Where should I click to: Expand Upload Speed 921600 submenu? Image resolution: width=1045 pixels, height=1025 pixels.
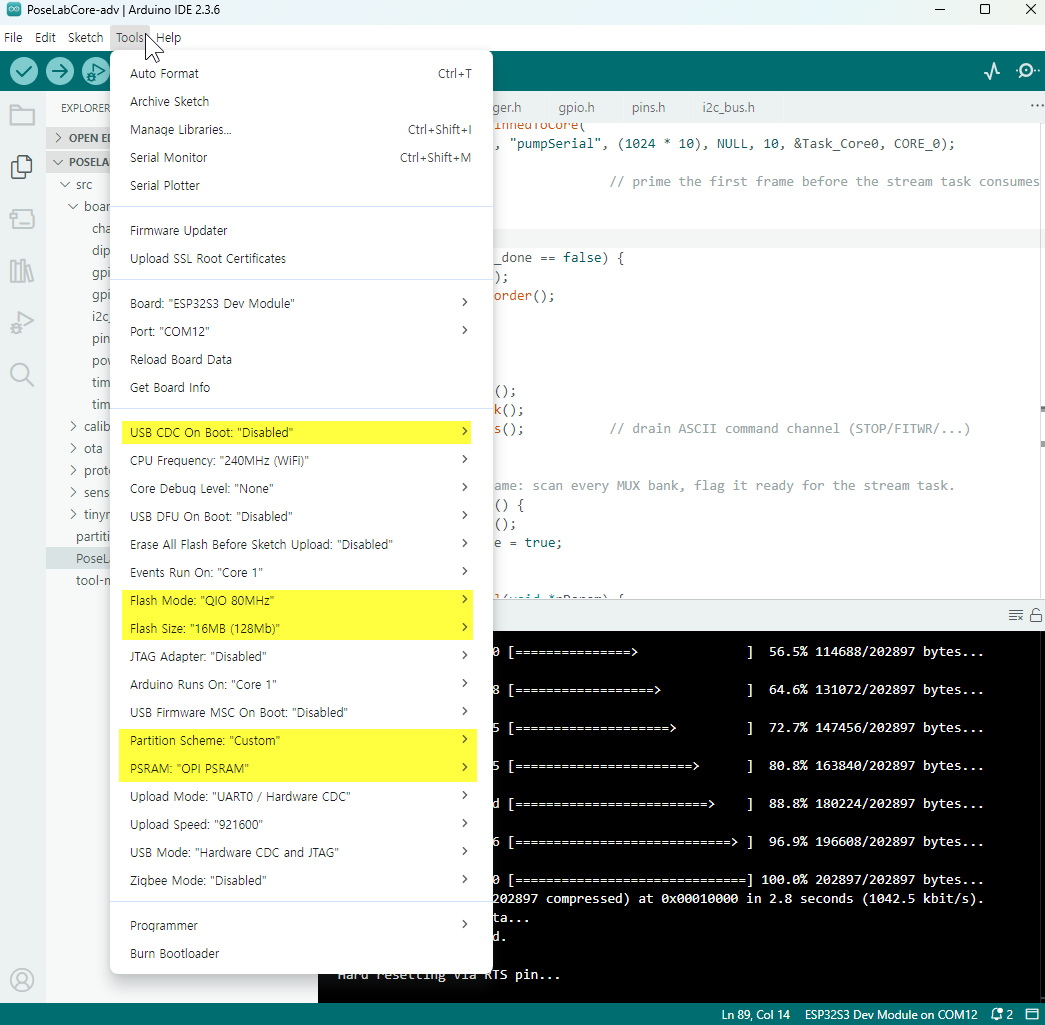pos(301,824)
